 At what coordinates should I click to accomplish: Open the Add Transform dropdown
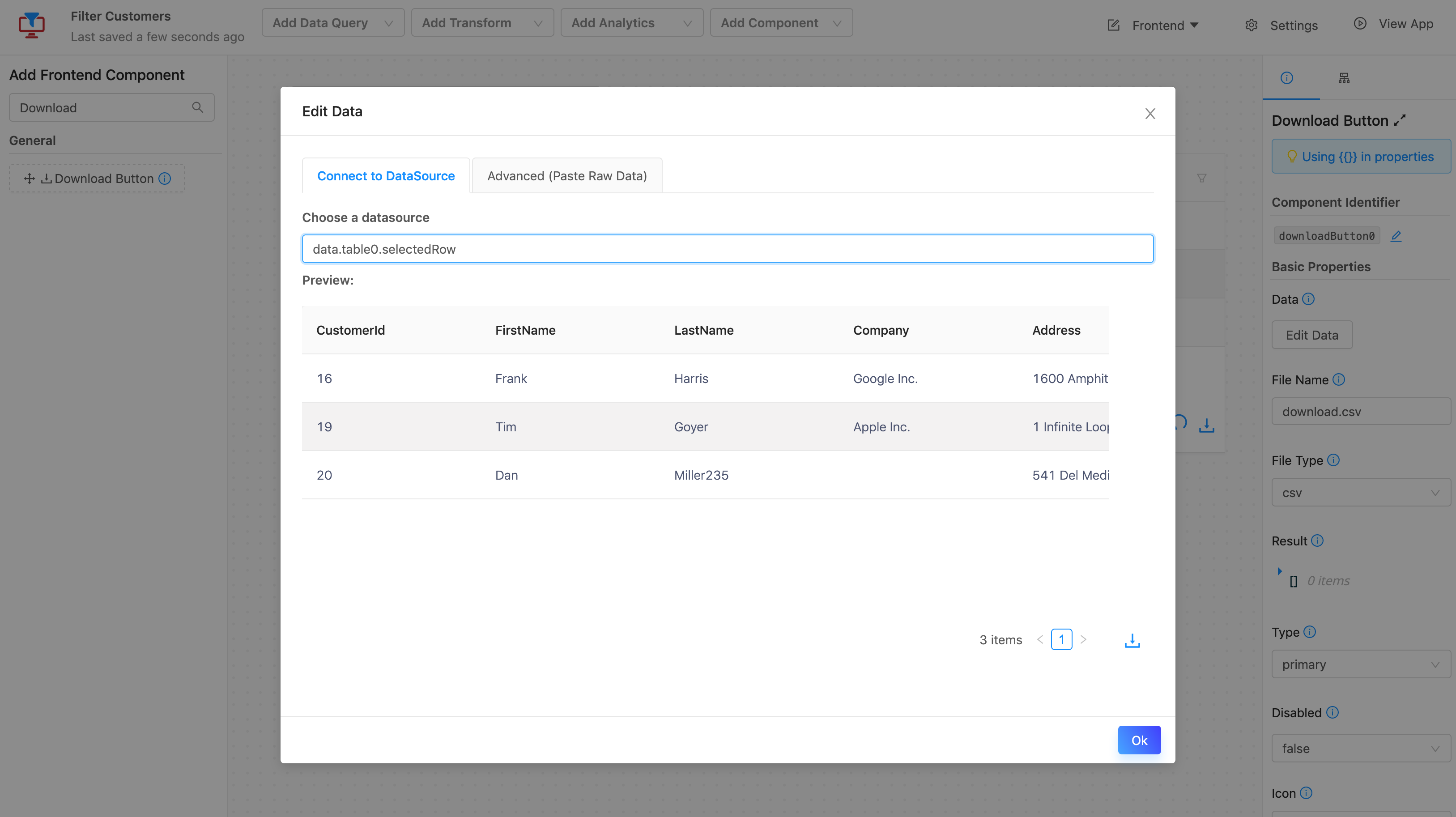point(482,23)
